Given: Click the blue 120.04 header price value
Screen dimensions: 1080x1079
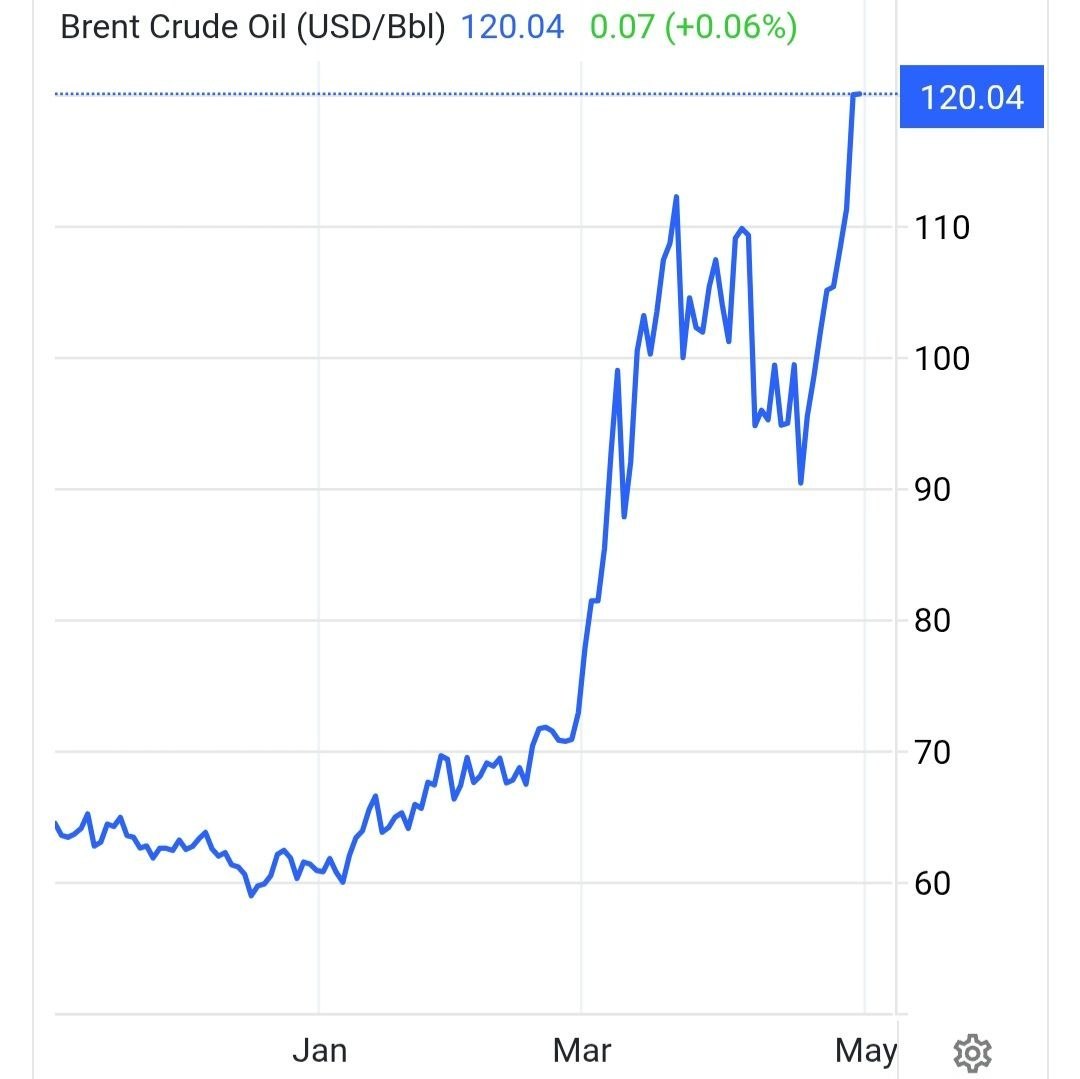Looking at the screenshot, I should (x=512, y=27).
